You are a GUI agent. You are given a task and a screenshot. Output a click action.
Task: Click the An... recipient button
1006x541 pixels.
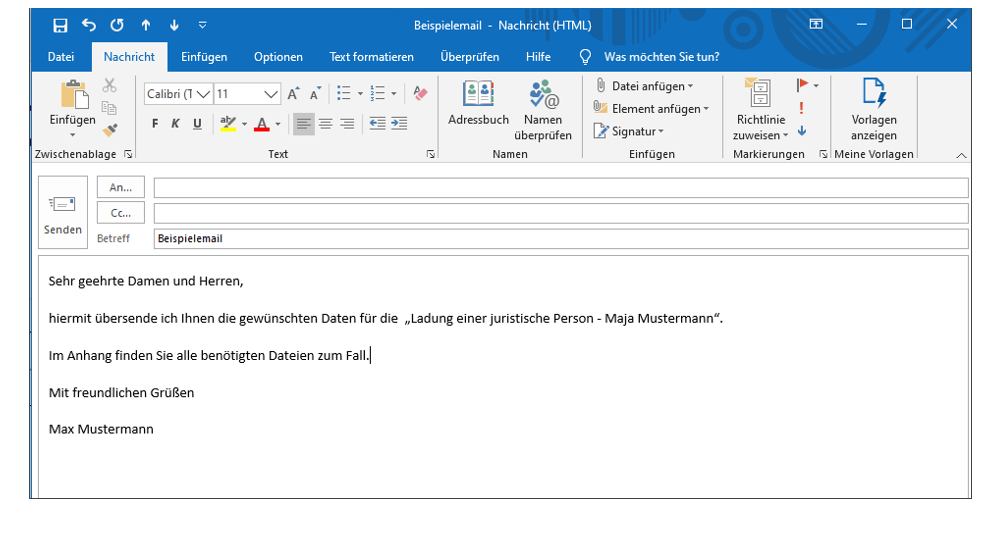(121, 187)
